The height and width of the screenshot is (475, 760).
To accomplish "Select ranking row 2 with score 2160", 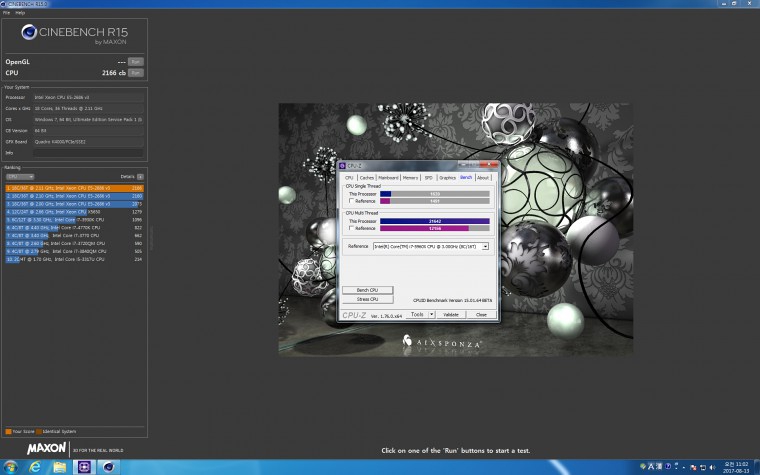I will tap(75, 196).
